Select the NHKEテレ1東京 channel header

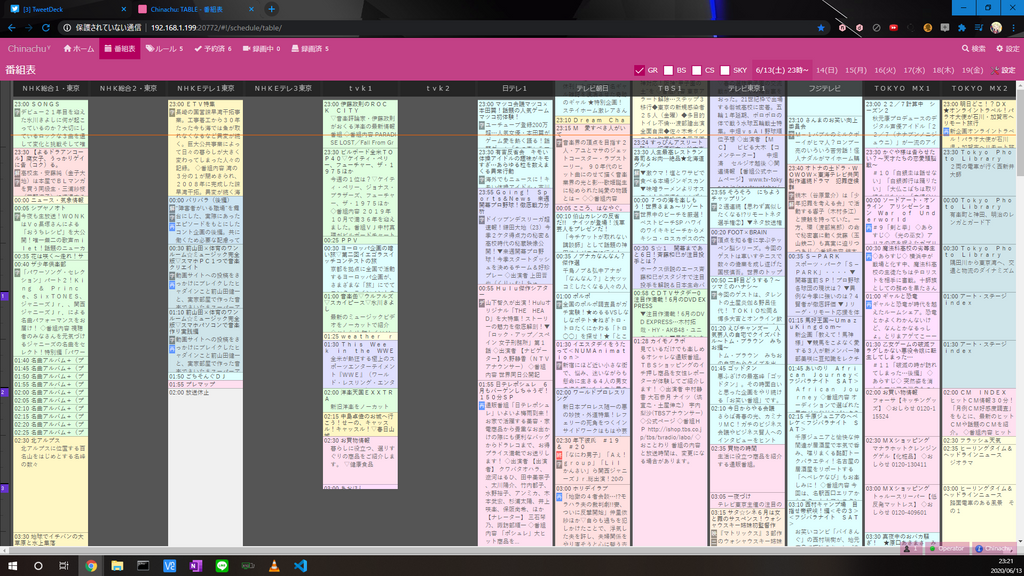pos(206,88)
